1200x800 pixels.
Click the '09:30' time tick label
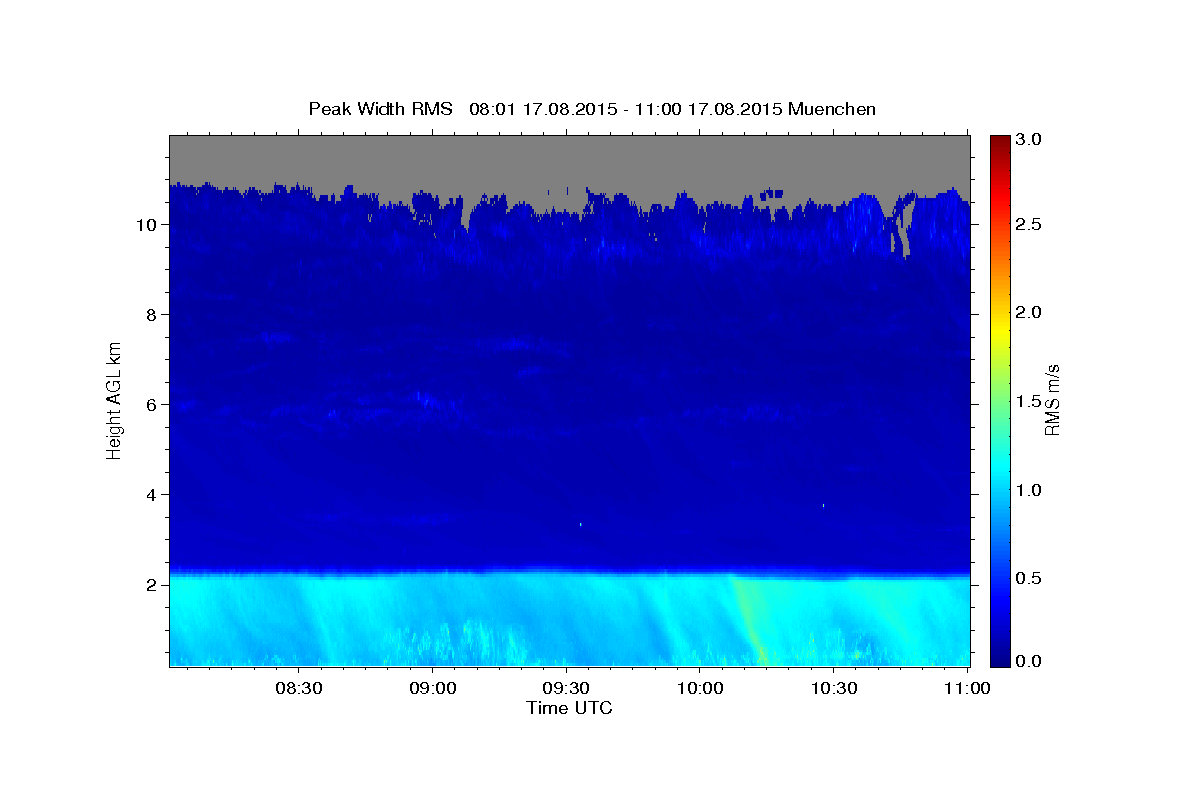[x=566, y=688]
